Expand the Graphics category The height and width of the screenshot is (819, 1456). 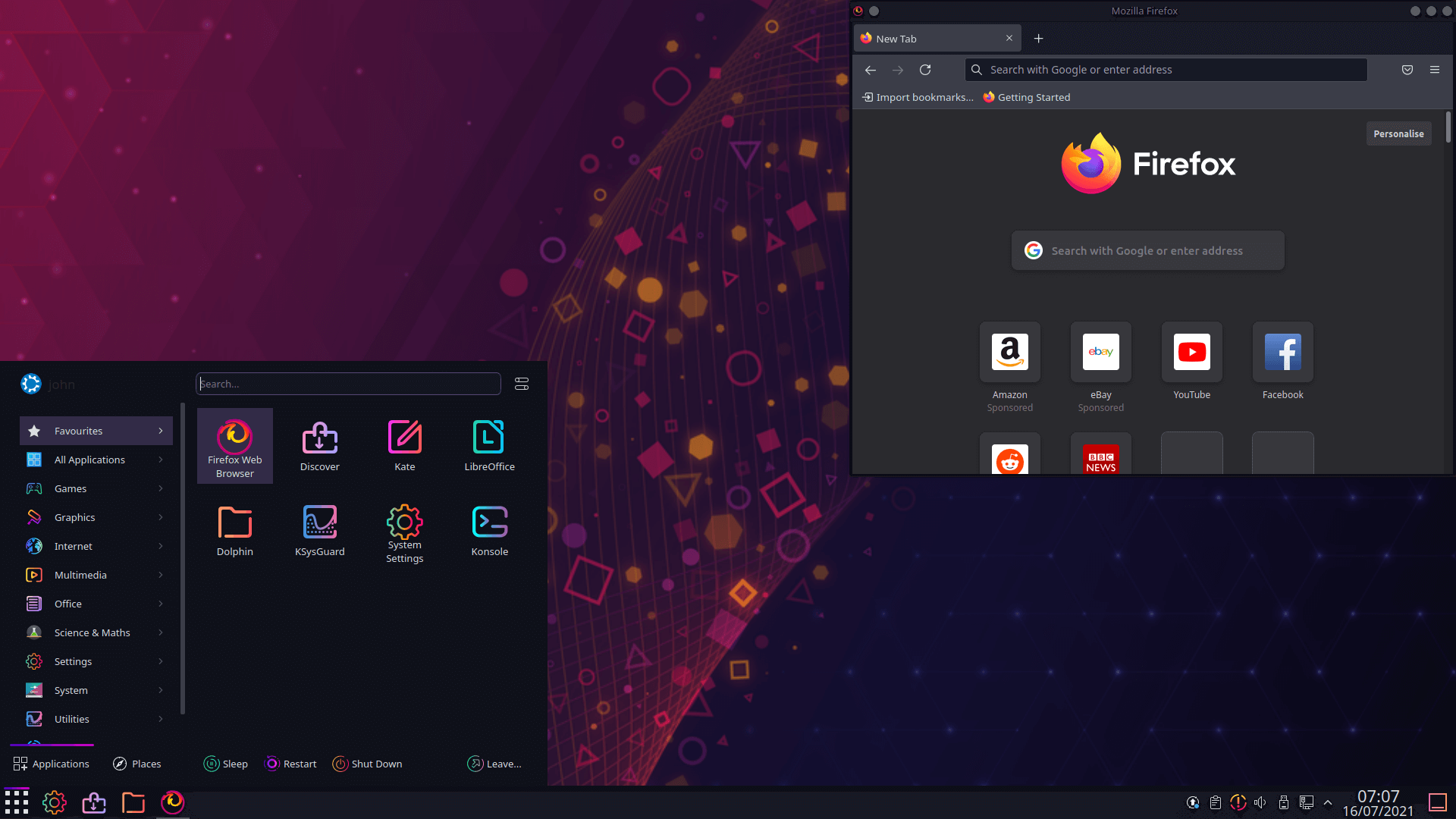coord(96,517)
